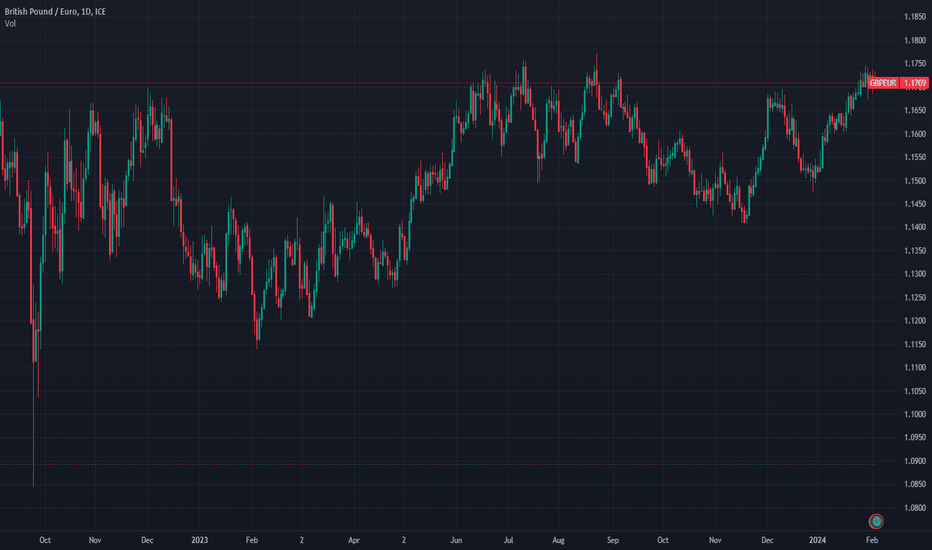Click the 1.0950 price axis value
932x550 pixels.
(915, 438)
